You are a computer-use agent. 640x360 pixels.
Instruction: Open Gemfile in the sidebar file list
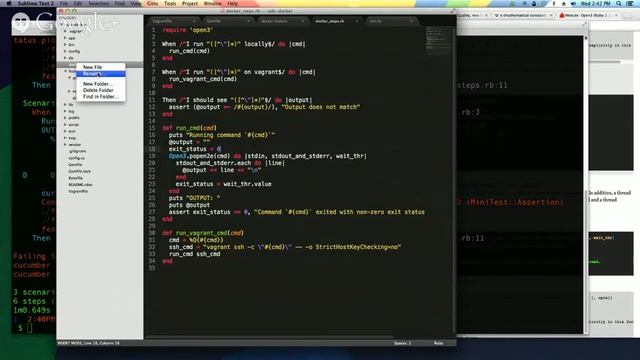[x=75, y=164]
